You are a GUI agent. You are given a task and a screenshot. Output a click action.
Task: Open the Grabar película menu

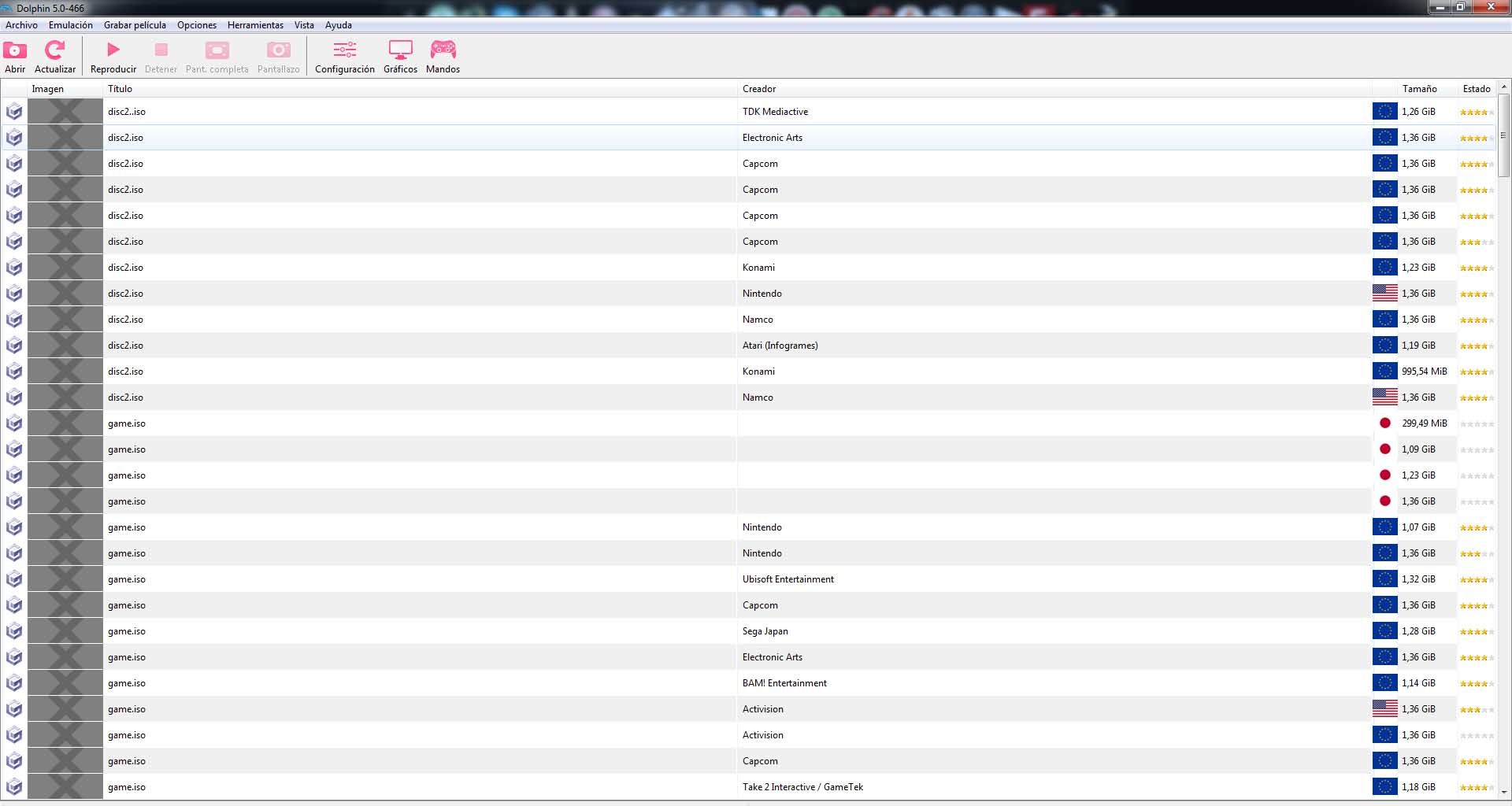[135, 25]
